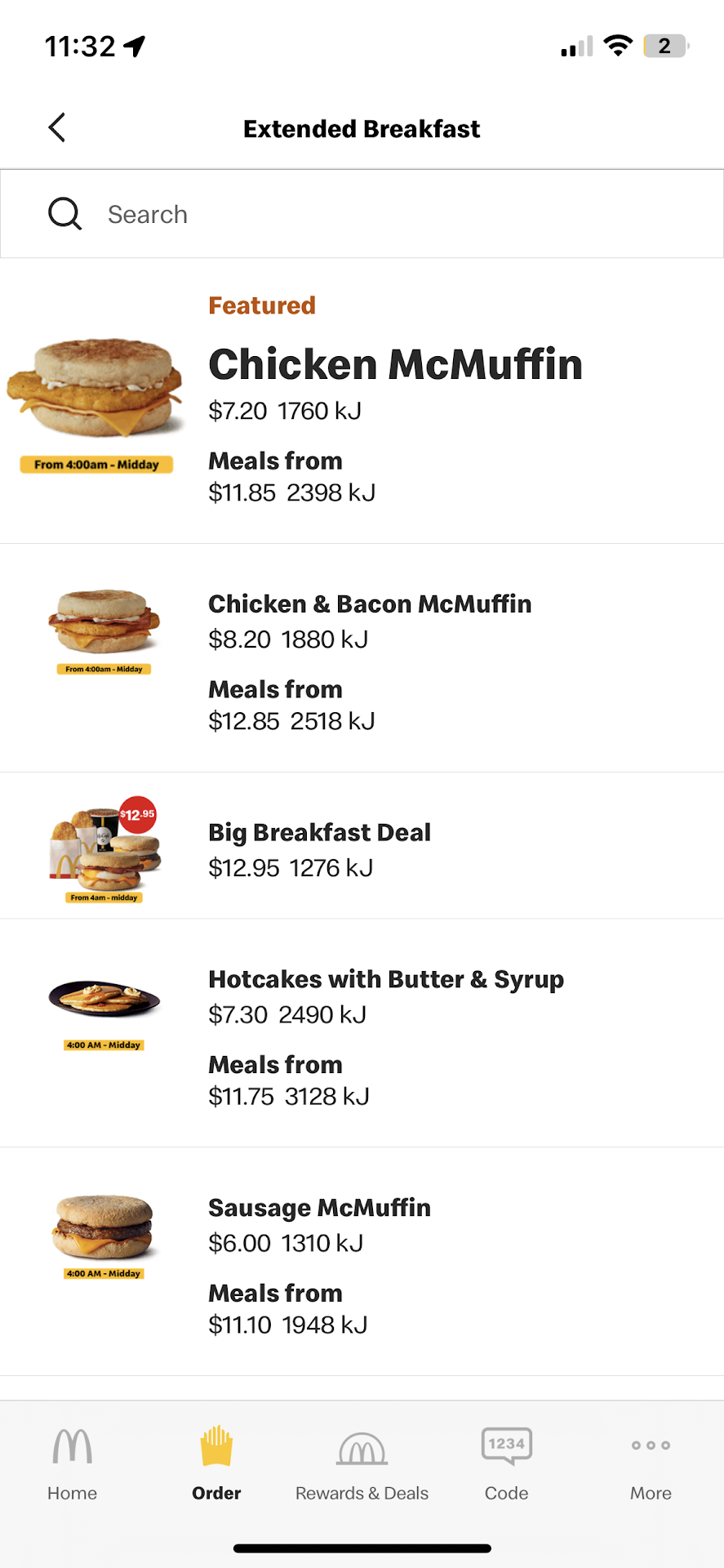Open More via three dots icon
Screen dimensions: 724x1568
(x=651, y=1445)
